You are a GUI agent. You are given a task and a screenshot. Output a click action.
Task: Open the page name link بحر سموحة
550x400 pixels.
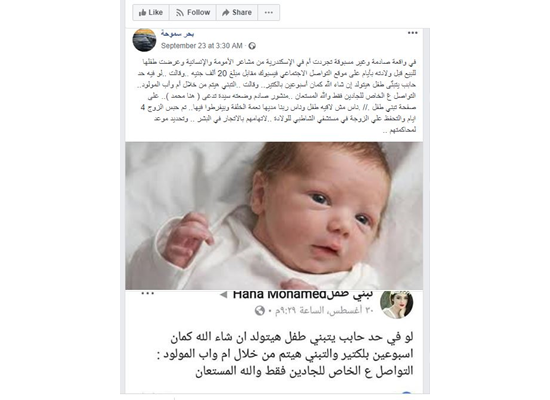pos(177,34)
